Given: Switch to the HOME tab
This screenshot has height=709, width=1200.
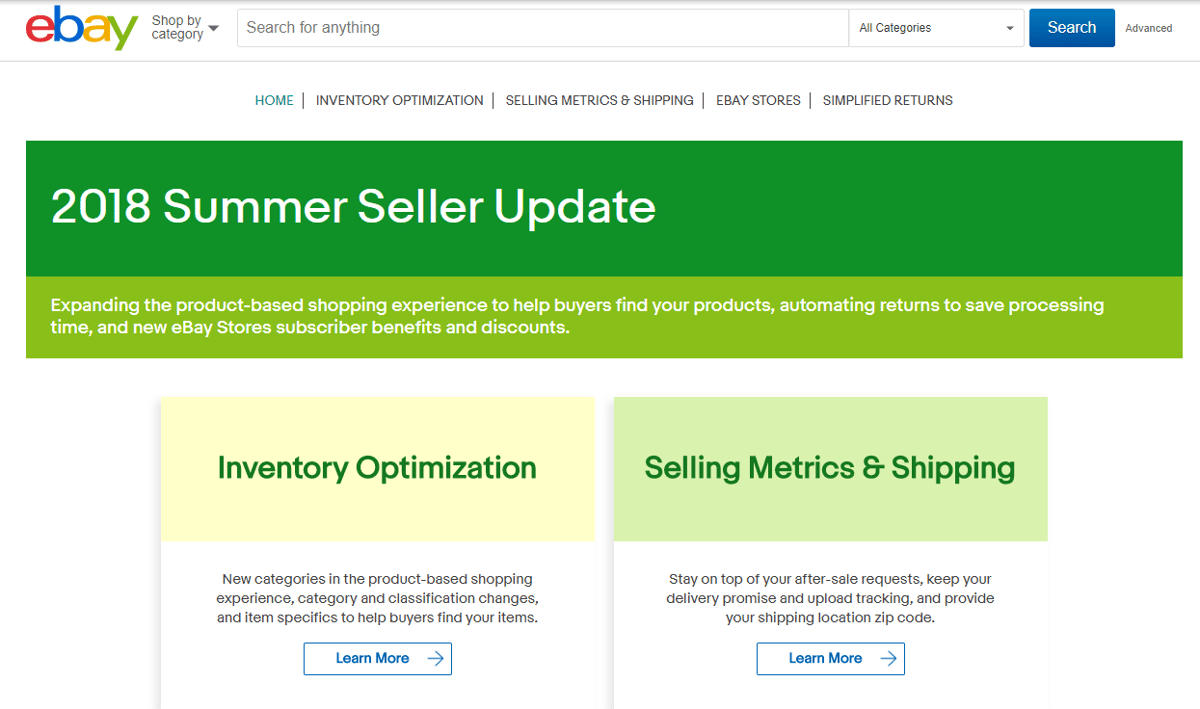Looking at the screenshot, I should click(x=274, y=100).
